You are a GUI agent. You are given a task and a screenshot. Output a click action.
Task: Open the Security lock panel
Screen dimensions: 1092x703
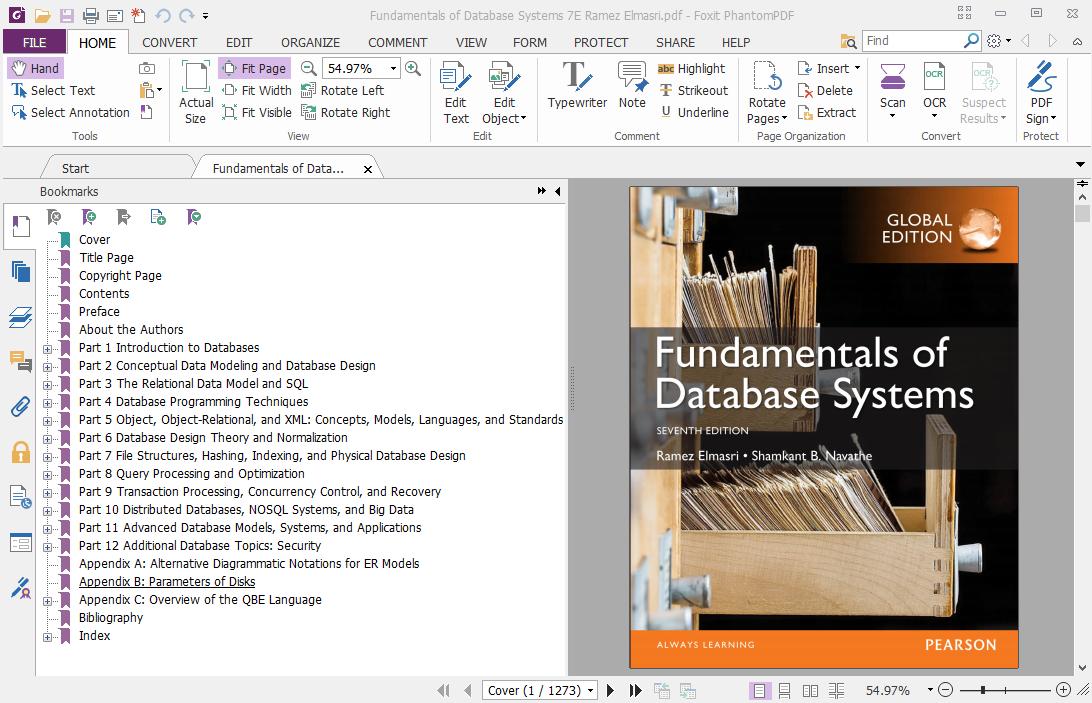tap(20, 453)
